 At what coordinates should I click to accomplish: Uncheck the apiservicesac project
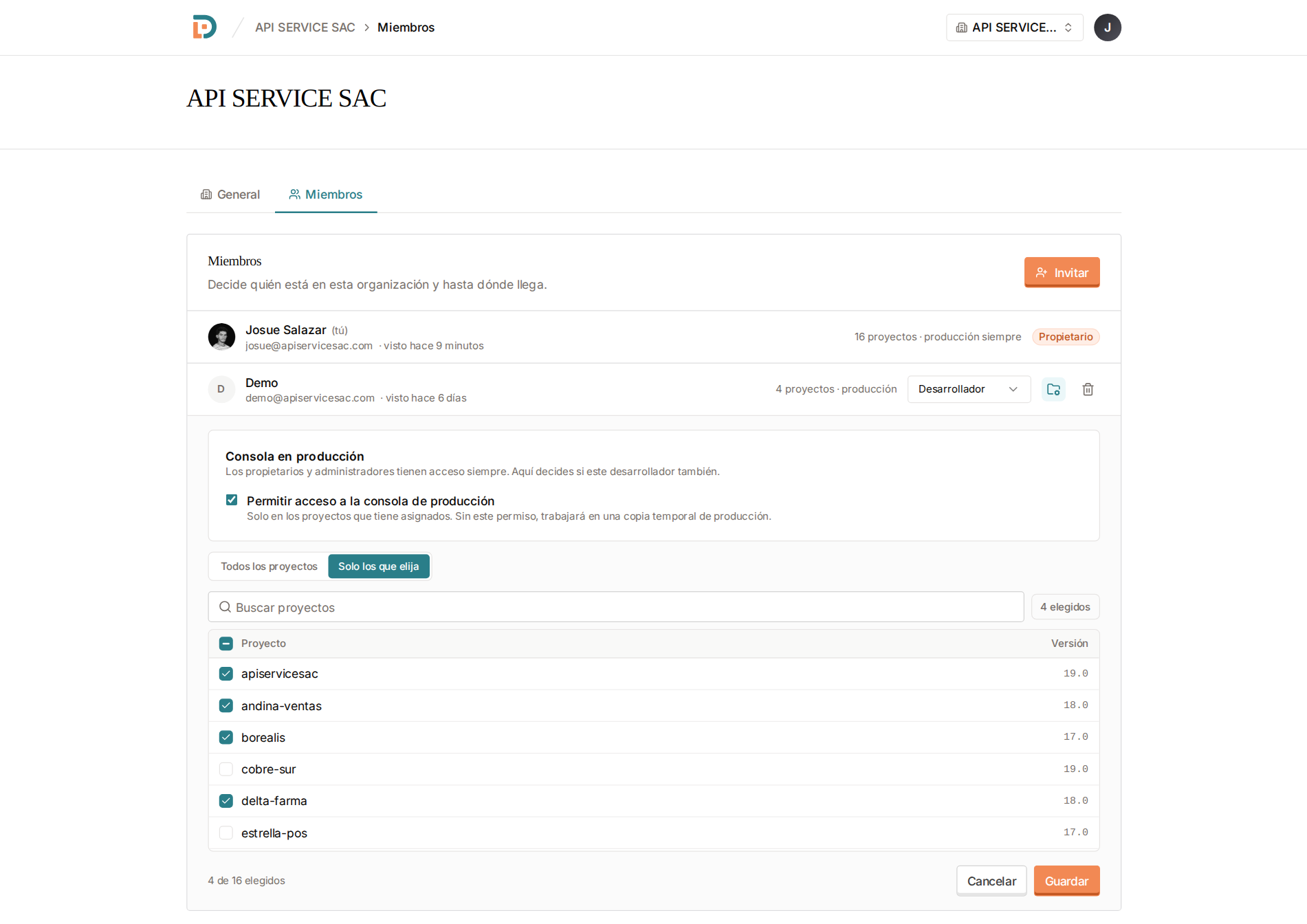(226, 674)
